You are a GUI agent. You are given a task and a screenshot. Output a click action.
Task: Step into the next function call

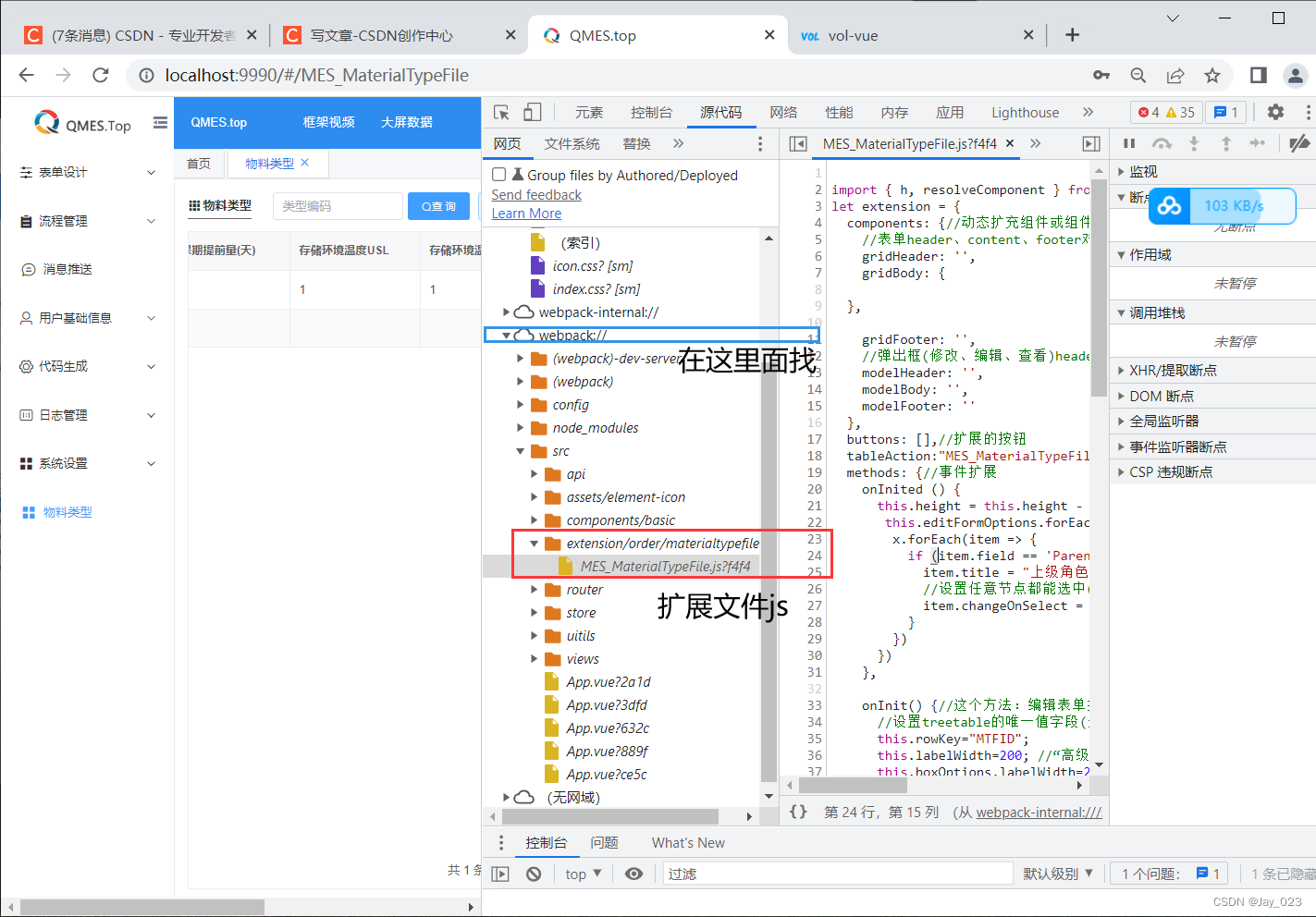tap(1194, 143)
